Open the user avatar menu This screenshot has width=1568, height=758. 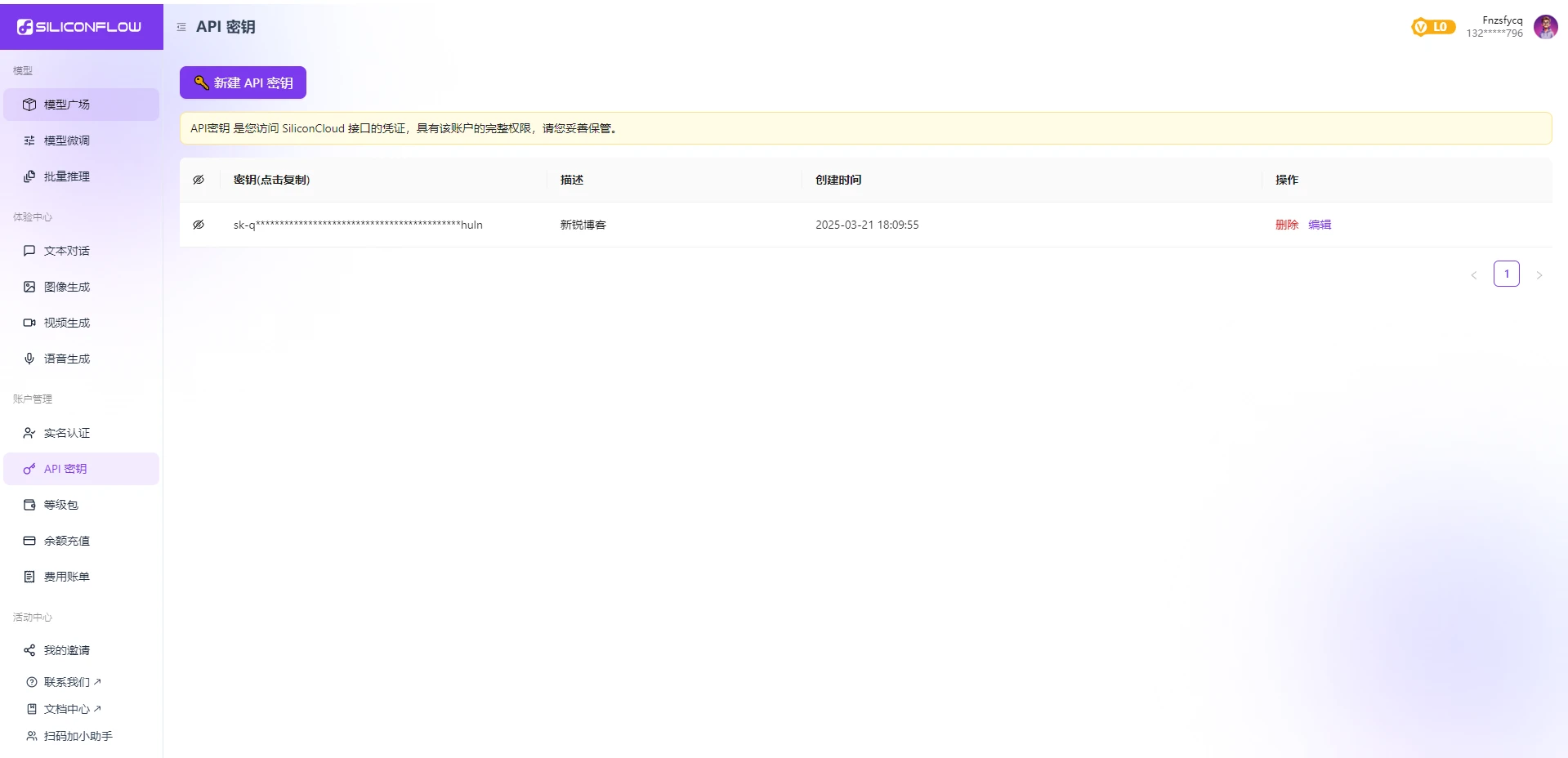(1545, 27)
